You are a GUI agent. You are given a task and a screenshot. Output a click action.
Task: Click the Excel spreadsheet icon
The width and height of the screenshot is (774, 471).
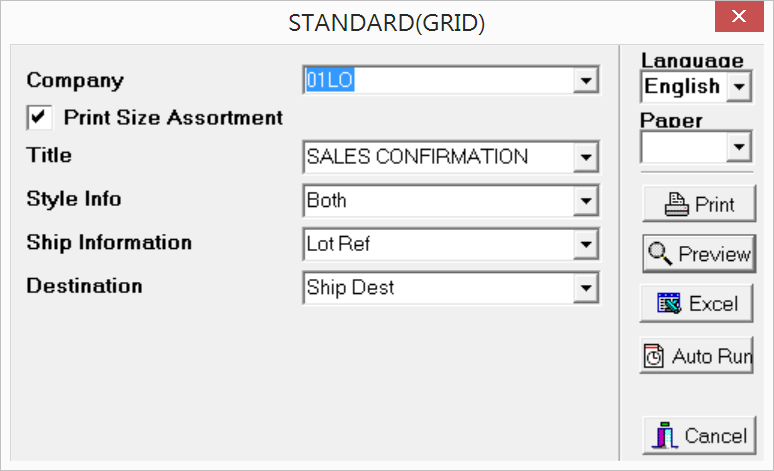669,303
